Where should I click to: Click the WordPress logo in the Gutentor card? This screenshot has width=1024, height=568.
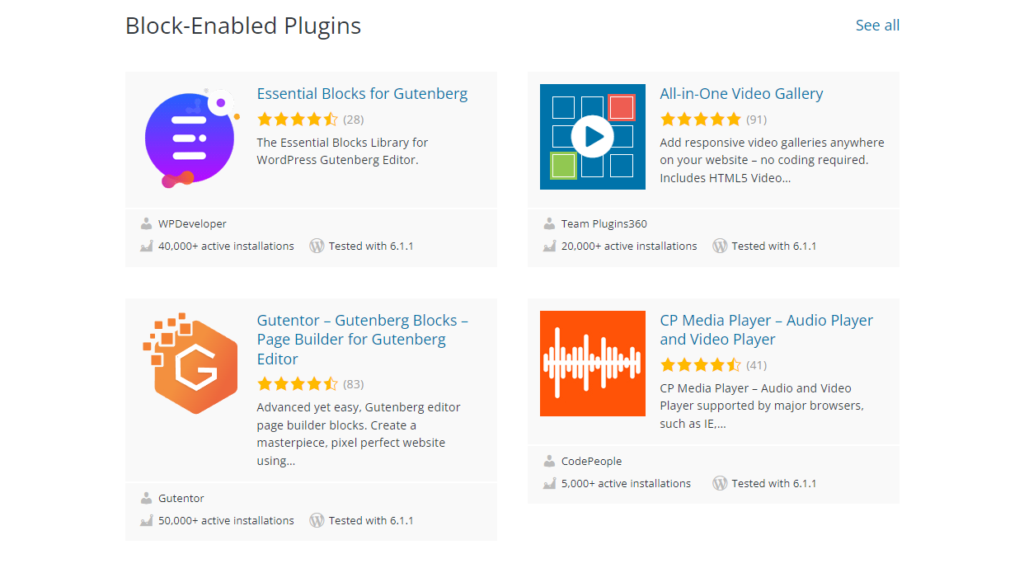pos(317,521)
